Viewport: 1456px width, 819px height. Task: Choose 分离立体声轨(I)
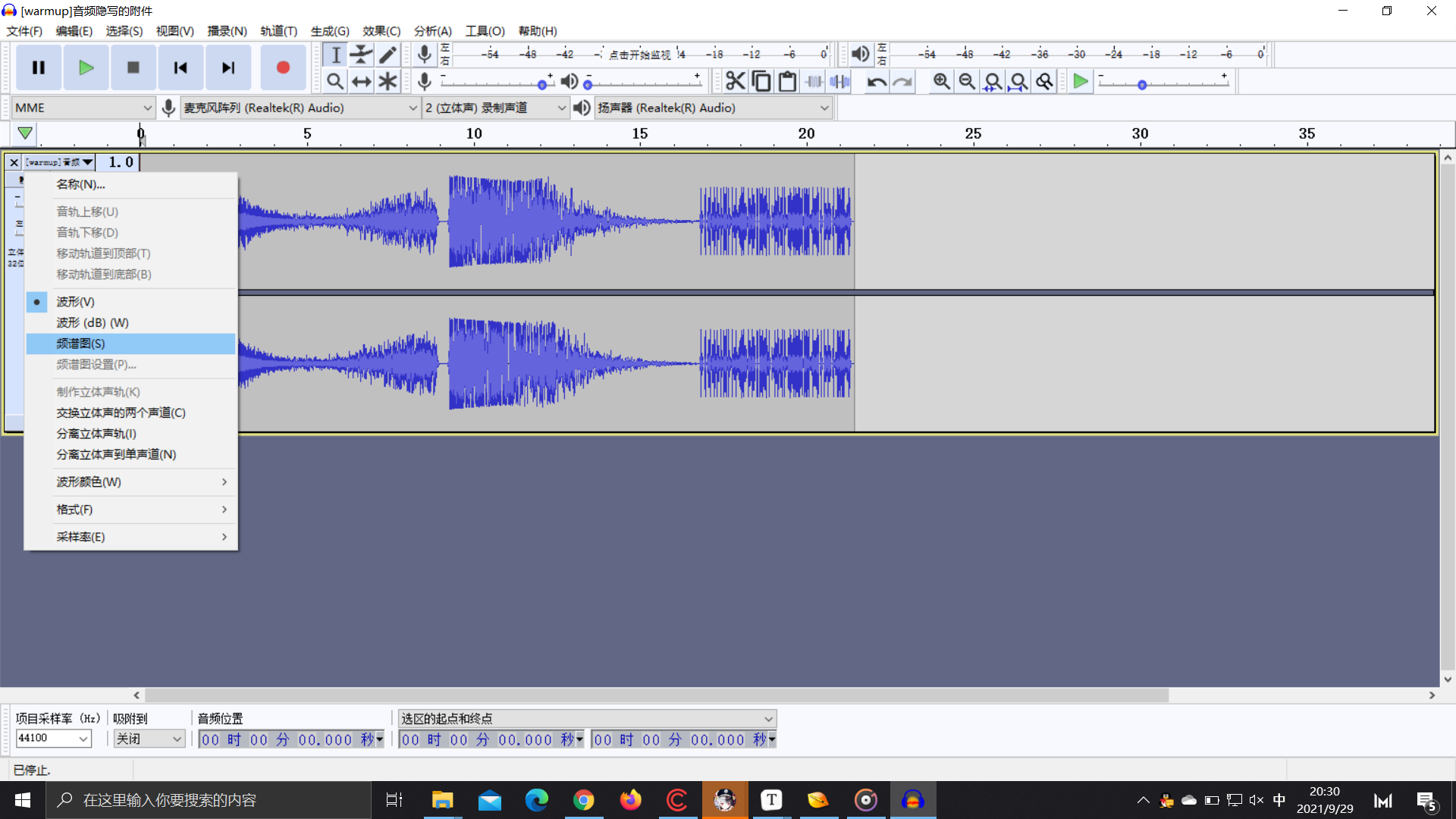coord(130,434)
